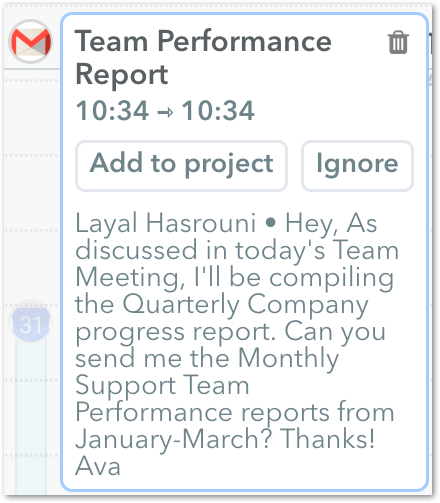Select the Team Performance Report title
This screenshot has width=440, height=503.
203,57
